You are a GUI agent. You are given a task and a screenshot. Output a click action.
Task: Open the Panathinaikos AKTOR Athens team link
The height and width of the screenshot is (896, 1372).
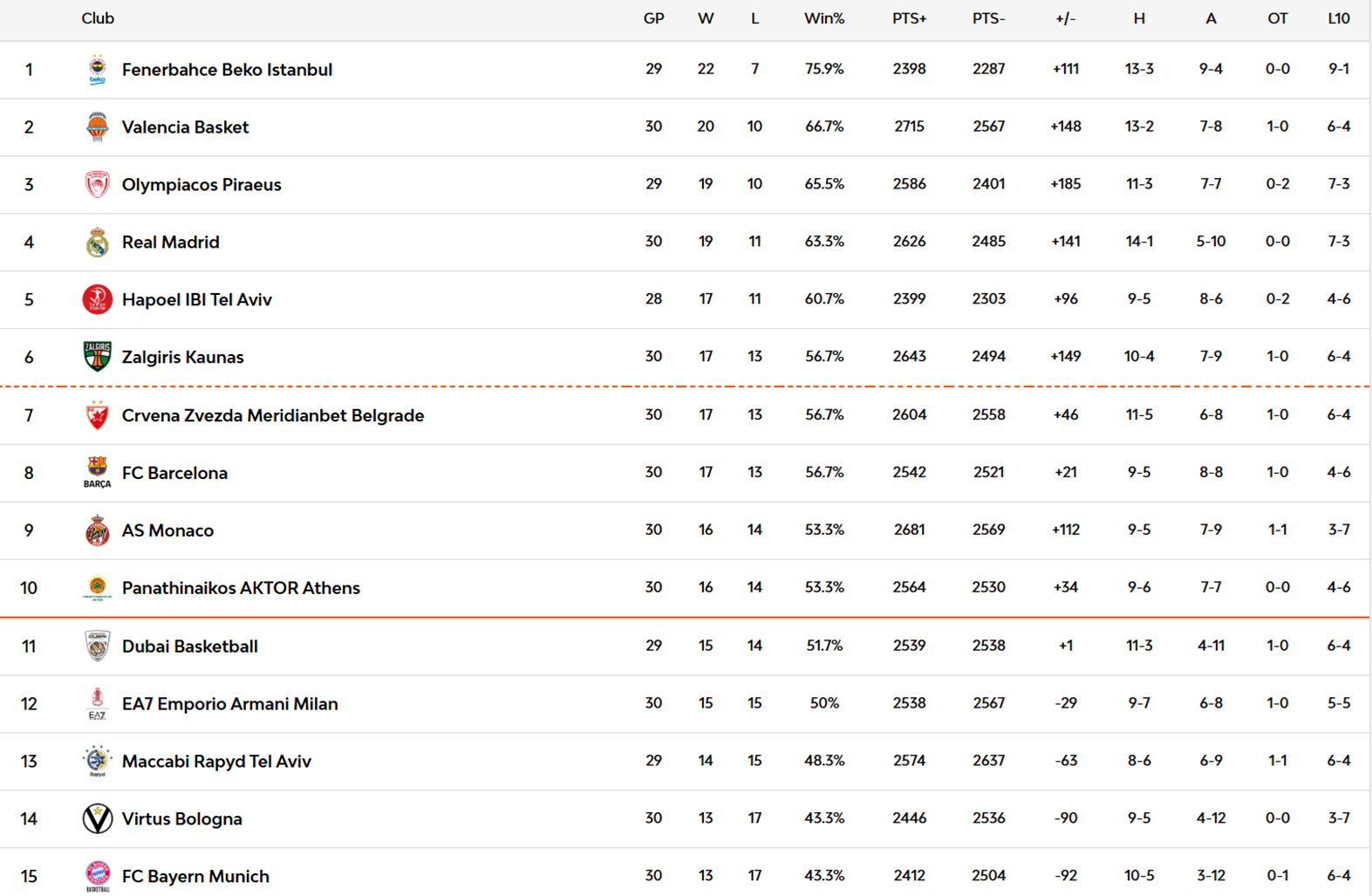pyautogui.click(x=241, y=588)
